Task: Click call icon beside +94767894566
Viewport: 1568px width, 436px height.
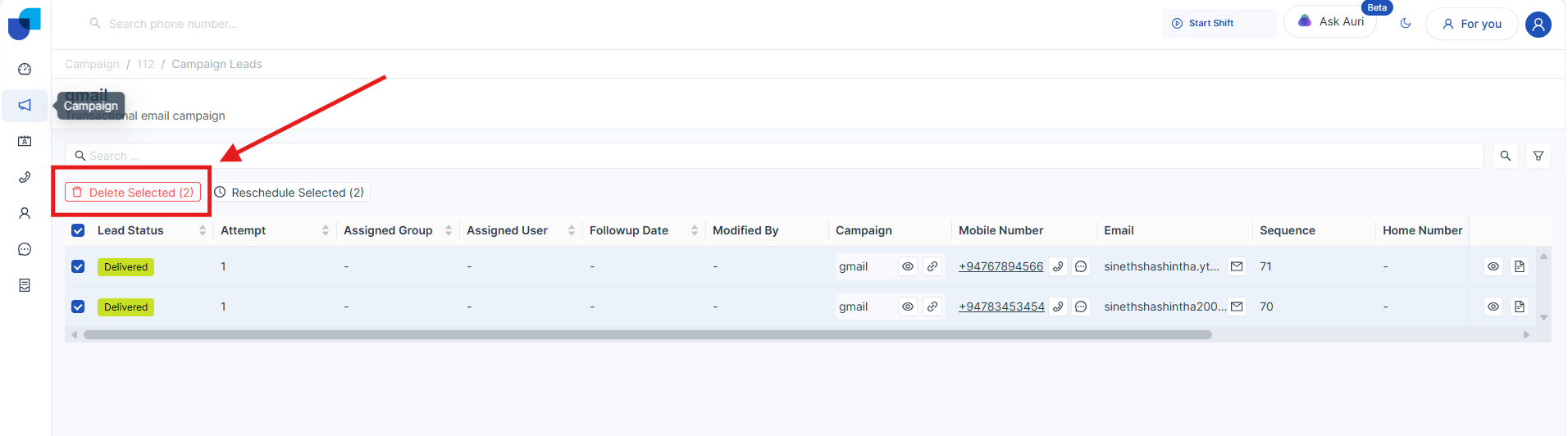Action: click(x=1058, y=266)
